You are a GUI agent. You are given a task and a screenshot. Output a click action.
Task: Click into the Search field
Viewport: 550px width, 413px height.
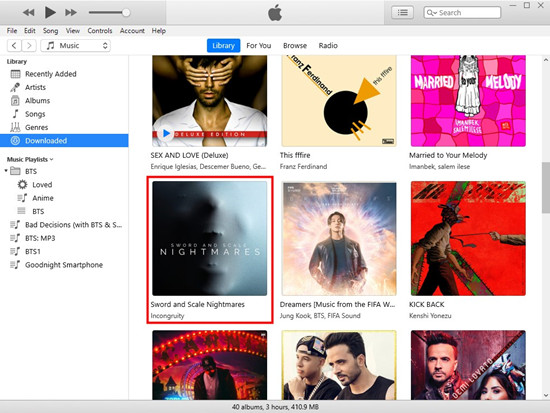(462, 13)
